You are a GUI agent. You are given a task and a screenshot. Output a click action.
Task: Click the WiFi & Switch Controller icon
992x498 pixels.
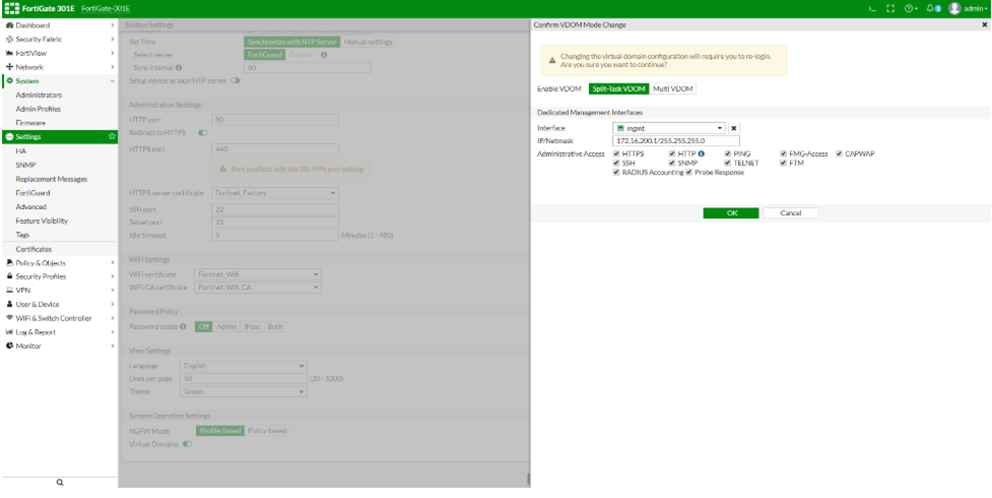pyautogui.click(x=9, y=318)
